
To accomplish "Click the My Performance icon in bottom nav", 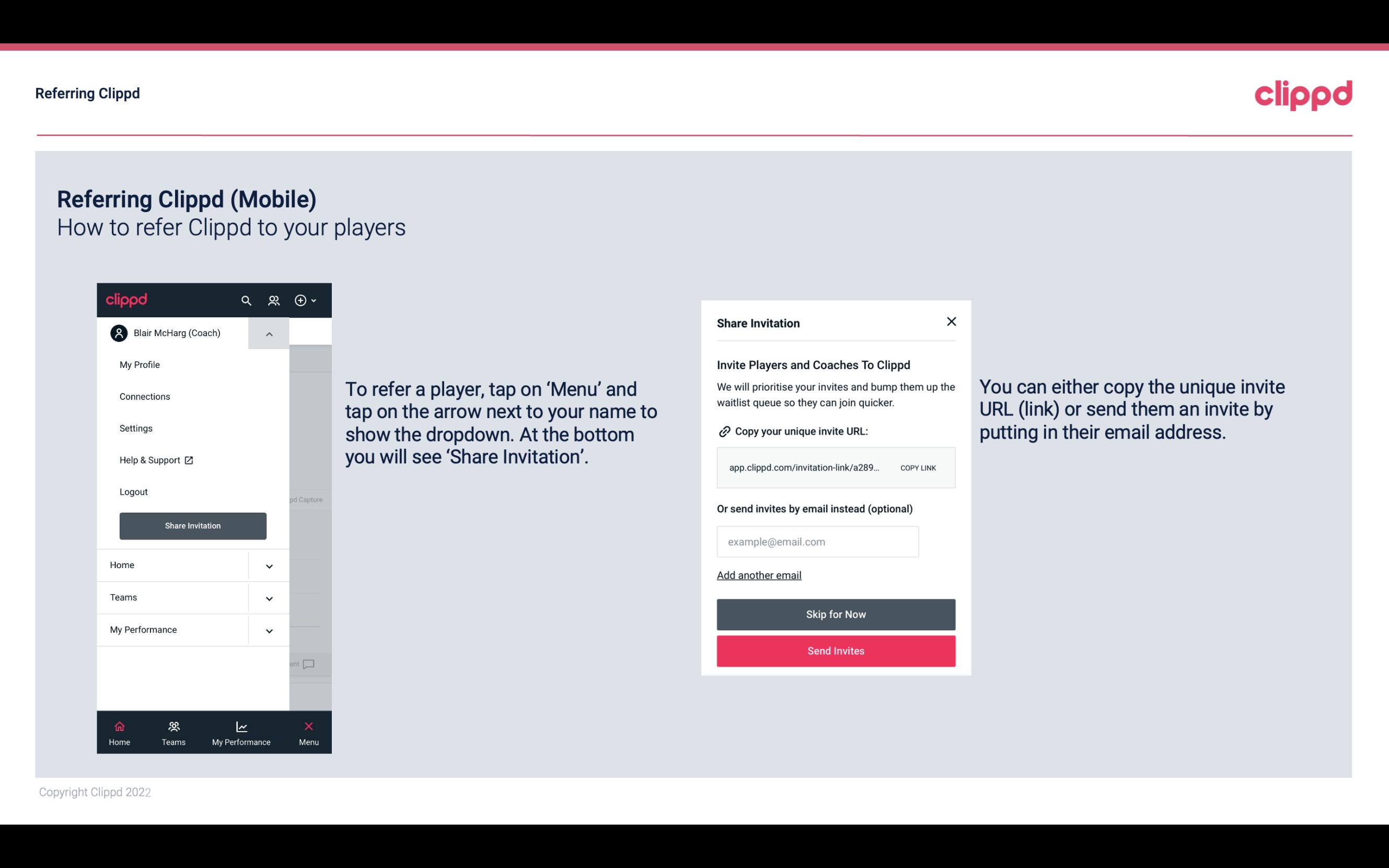I will pyautogui.click(x=241, y=726).
